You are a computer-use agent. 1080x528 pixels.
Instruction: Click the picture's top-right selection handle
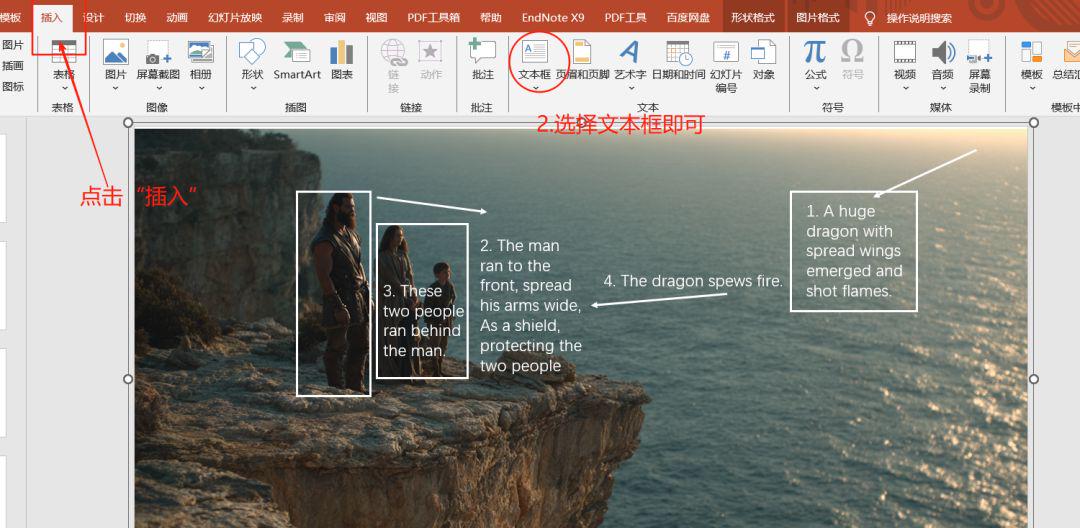[1033, 123]
